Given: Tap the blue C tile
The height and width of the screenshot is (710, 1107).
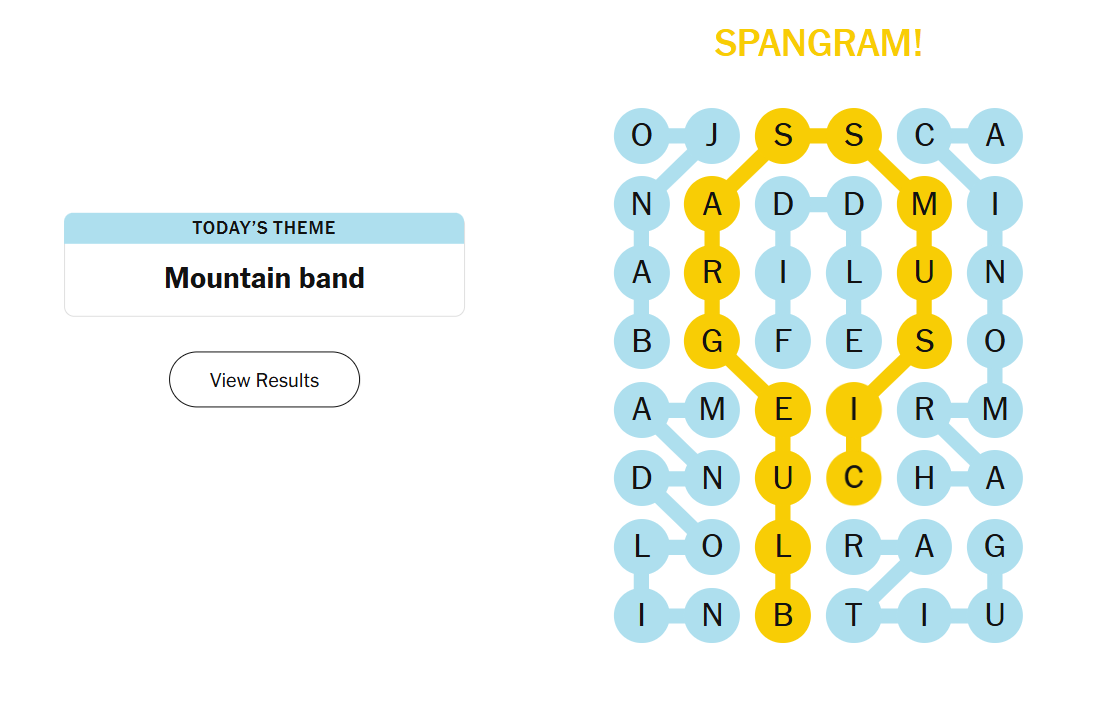Looking at the screenshot, I should [924, 135].
